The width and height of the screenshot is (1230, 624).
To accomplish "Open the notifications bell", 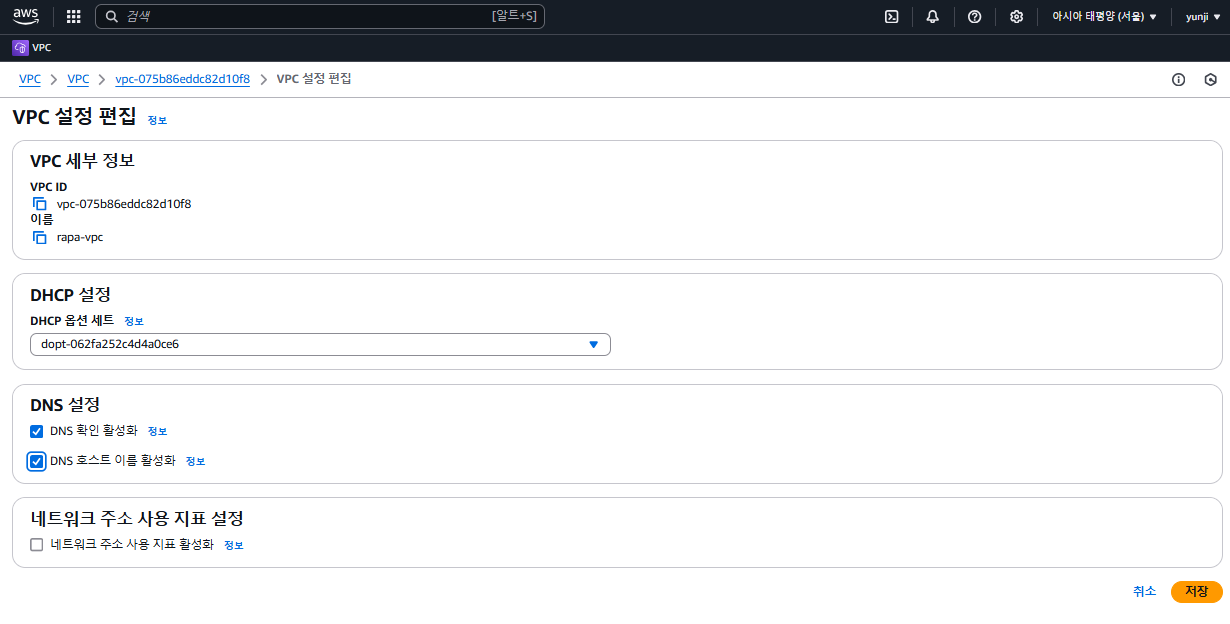I will point(933,16).
